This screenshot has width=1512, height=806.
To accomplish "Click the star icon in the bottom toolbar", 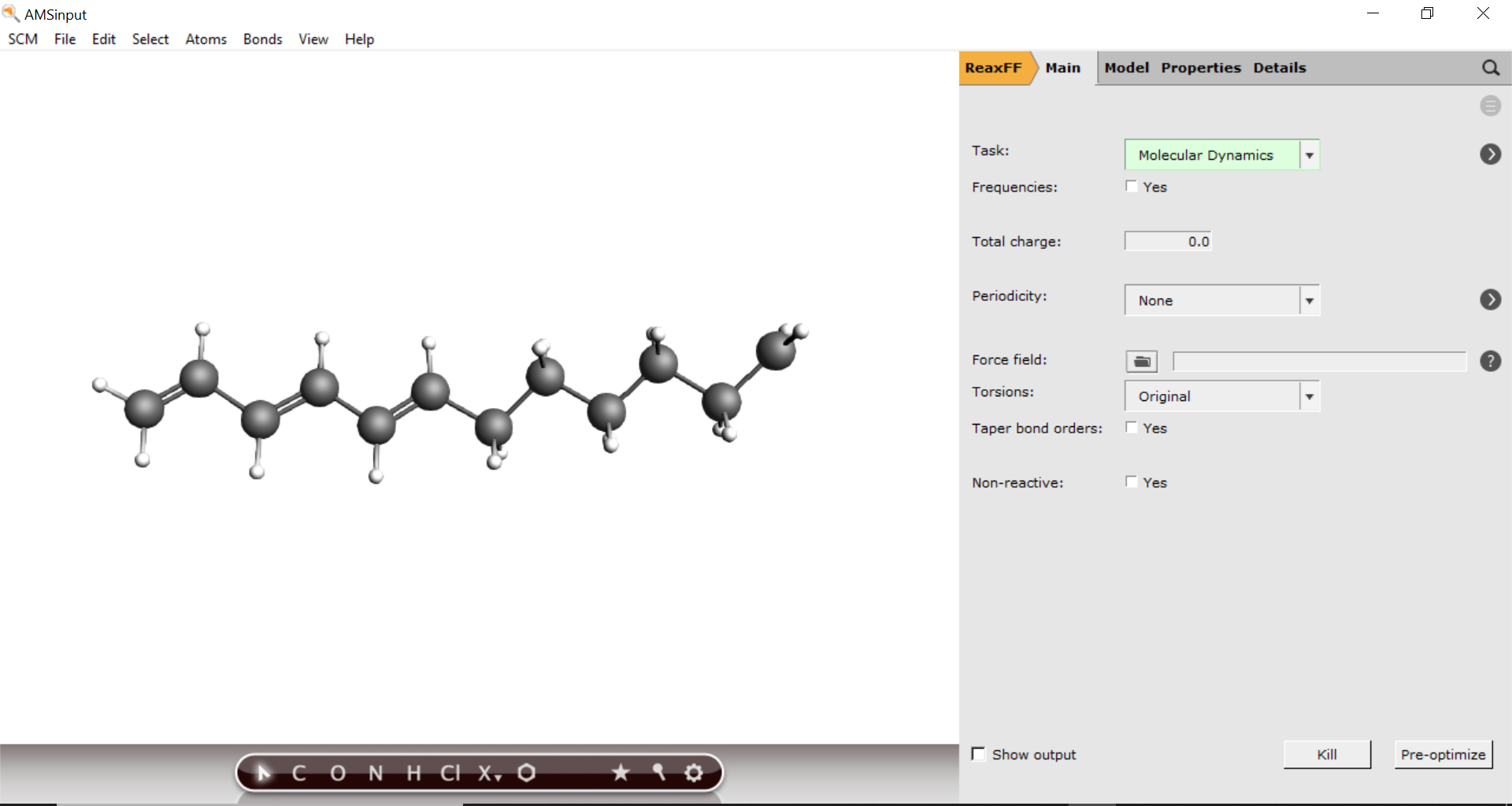I will point(621,773).
